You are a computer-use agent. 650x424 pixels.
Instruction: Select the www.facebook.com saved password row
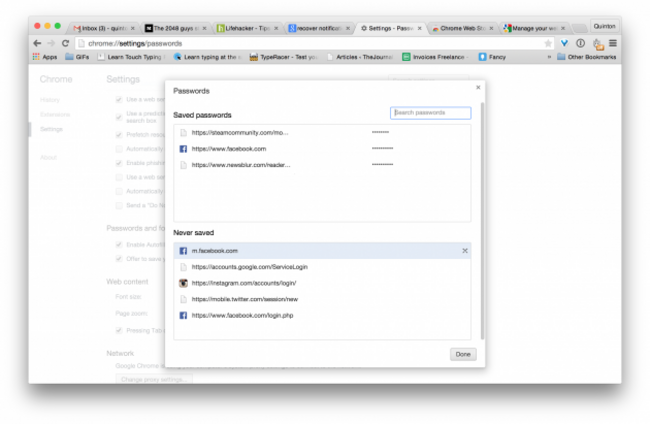[x=322, y=149]
